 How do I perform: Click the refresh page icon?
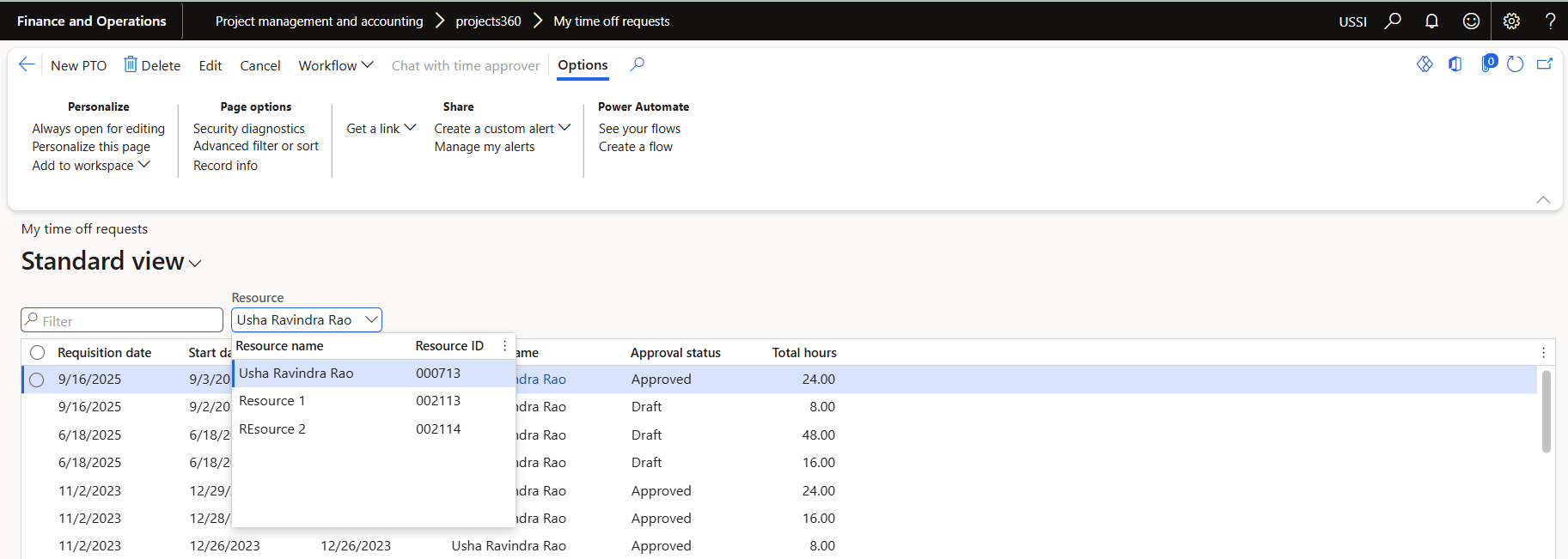[1515, 64]
